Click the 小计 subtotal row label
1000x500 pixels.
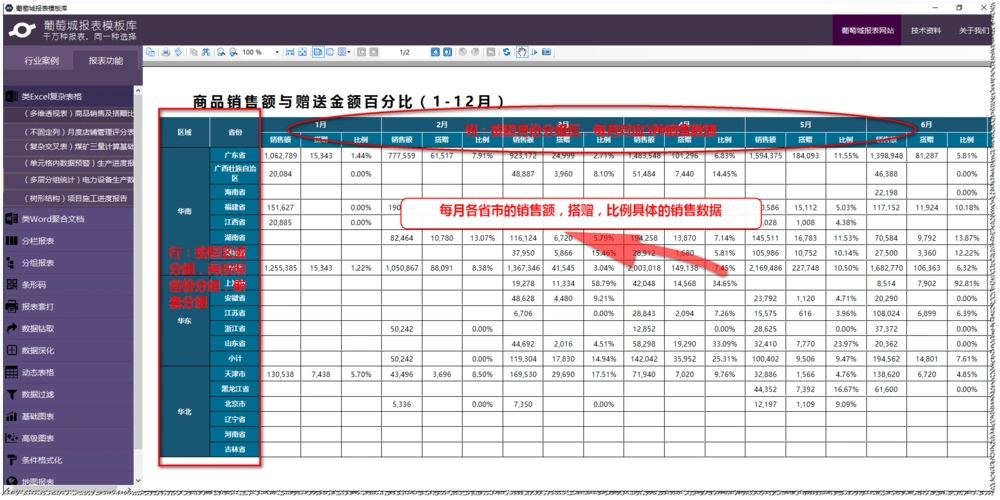click(x=235, y=358)
